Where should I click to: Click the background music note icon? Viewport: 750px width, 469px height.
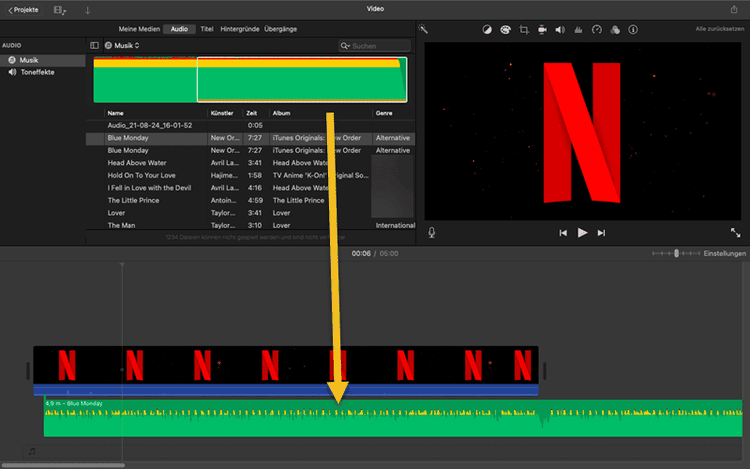pos(32,451)
